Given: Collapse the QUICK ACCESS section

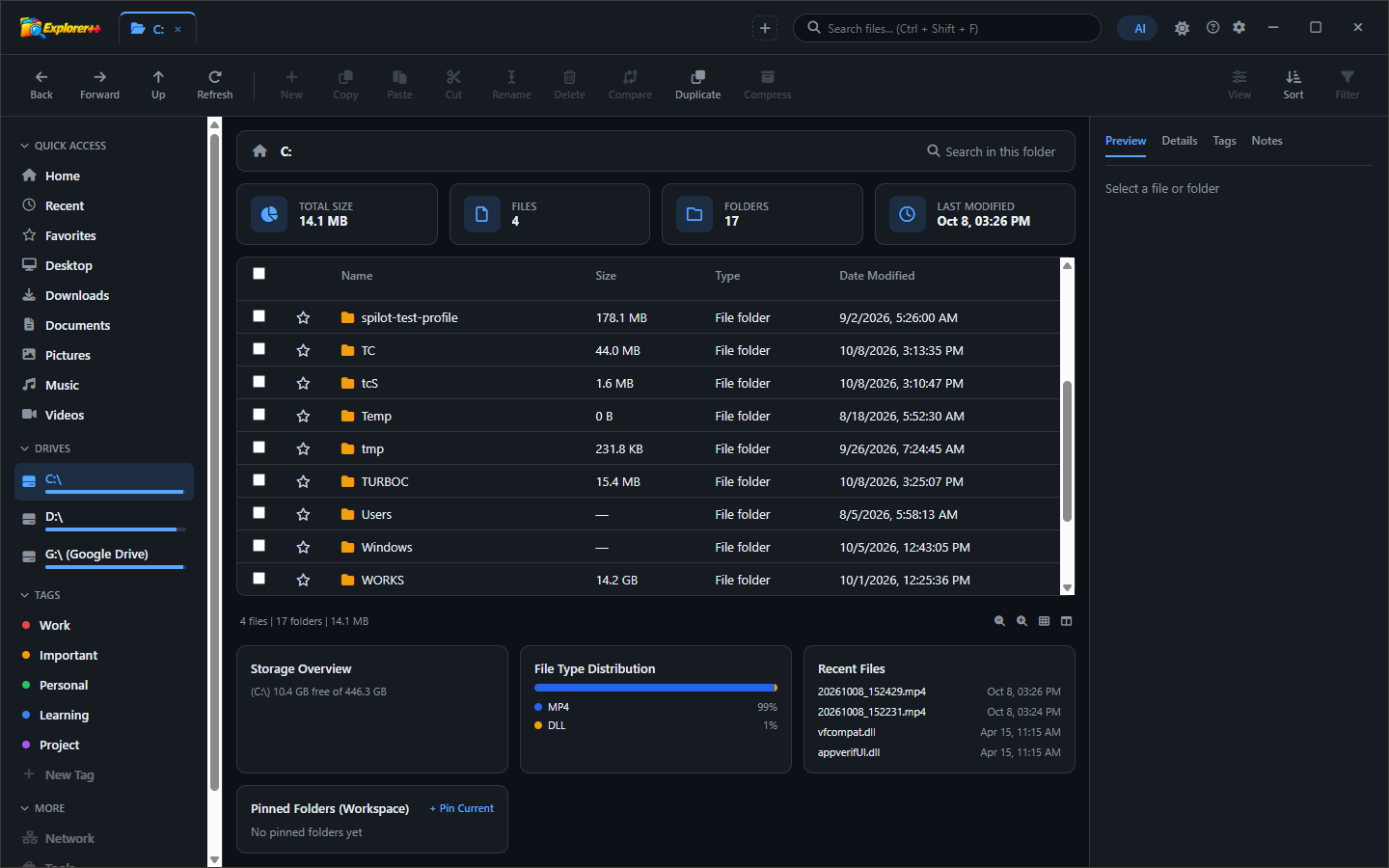Looking at the screenshot, I should (64, 146).
